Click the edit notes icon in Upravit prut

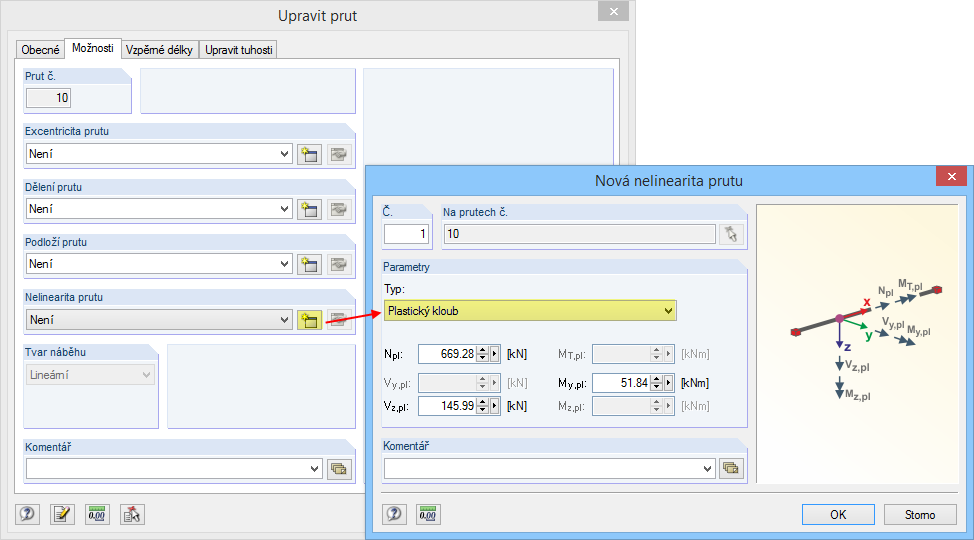pyautogui.click(x=62, y=514)
